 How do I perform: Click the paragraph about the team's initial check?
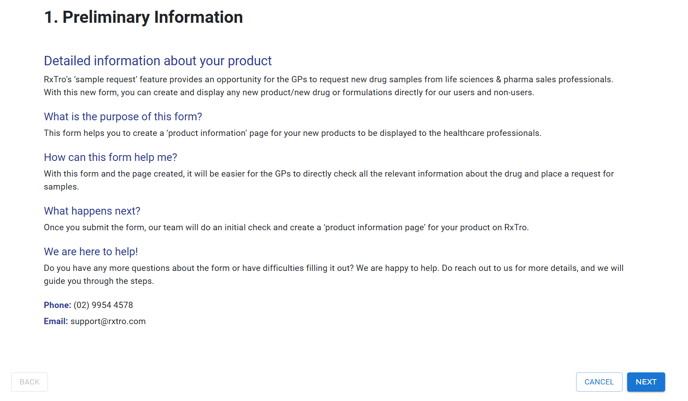(286, 227)
